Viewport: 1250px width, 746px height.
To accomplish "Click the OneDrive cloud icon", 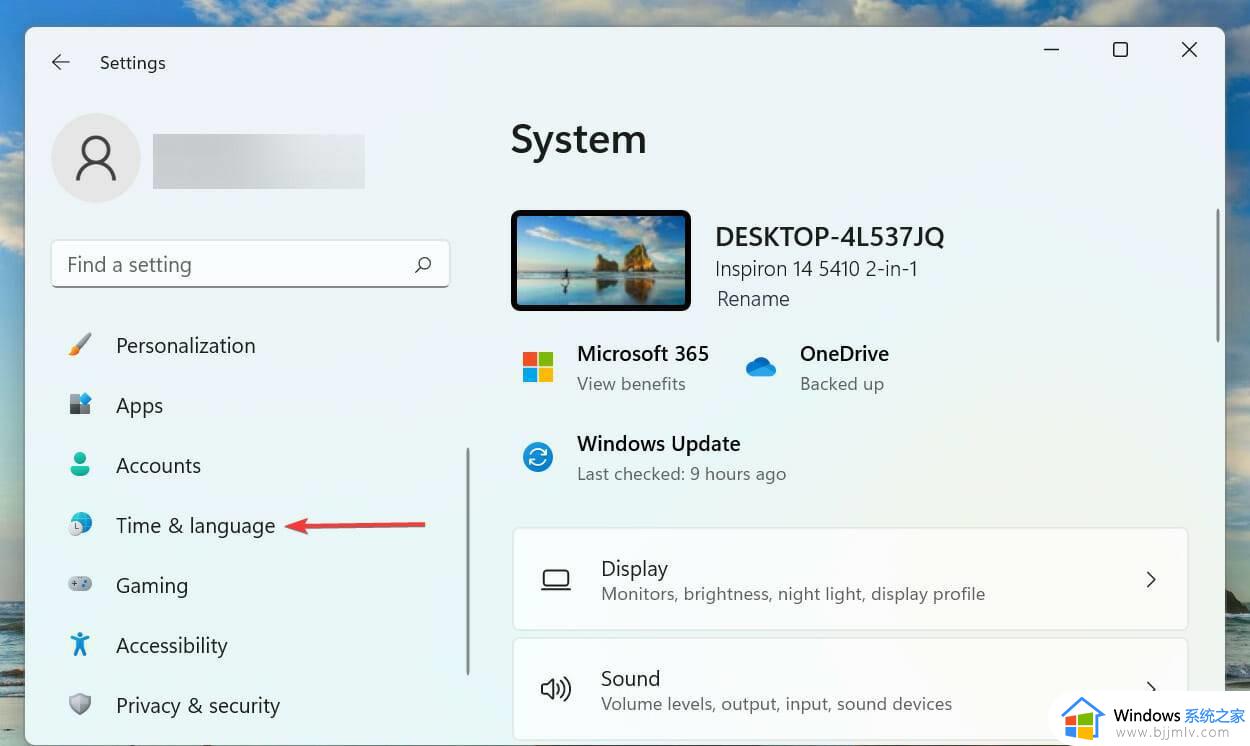I will [761, 367].
